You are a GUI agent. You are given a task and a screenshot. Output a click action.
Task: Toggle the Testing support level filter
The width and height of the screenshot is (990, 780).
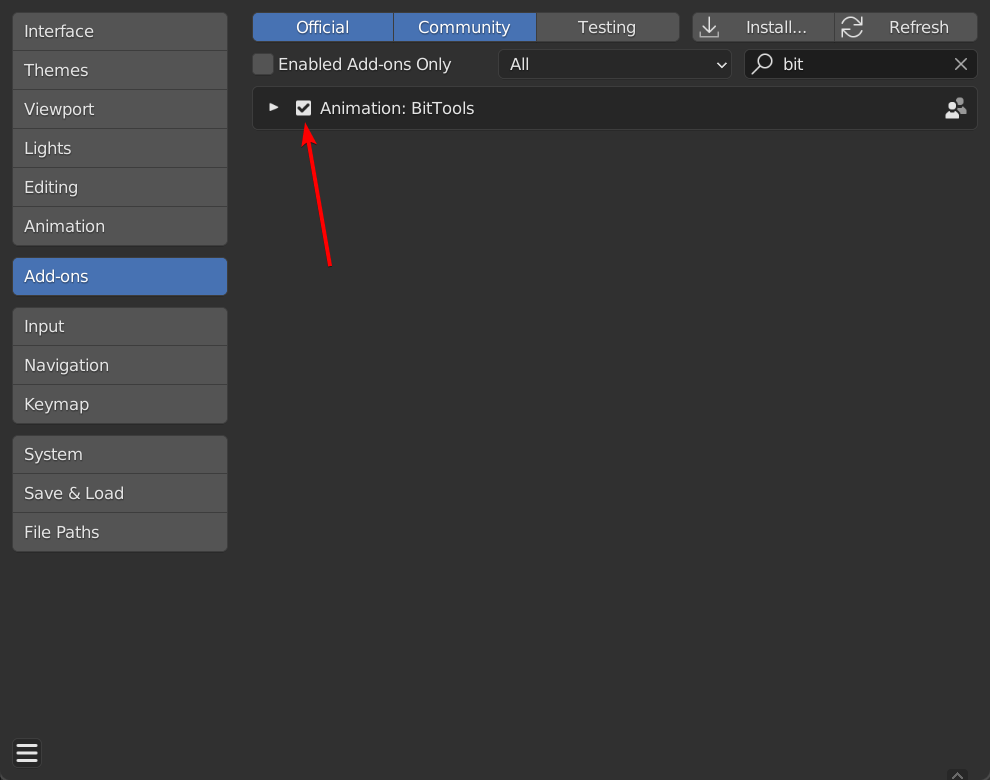(607, 27)
